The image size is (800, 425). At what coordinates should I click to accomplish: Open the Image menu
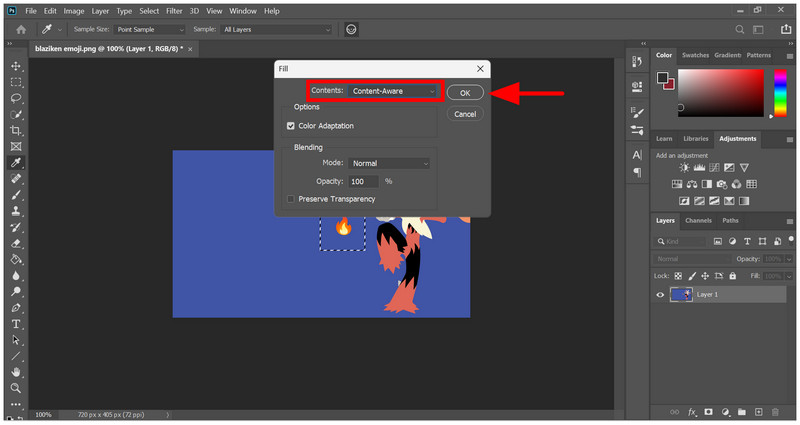point(73,11)
